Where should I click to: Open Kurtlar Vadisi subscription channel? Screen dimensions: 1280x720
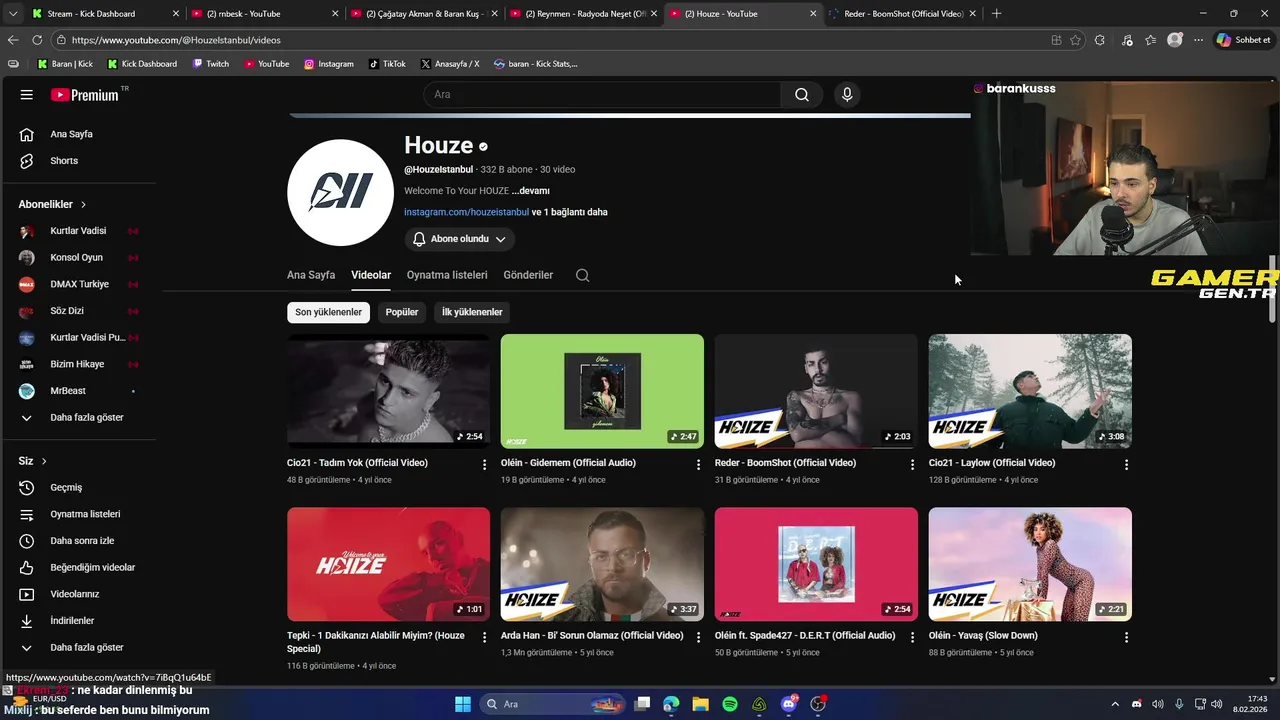[80, 231]
